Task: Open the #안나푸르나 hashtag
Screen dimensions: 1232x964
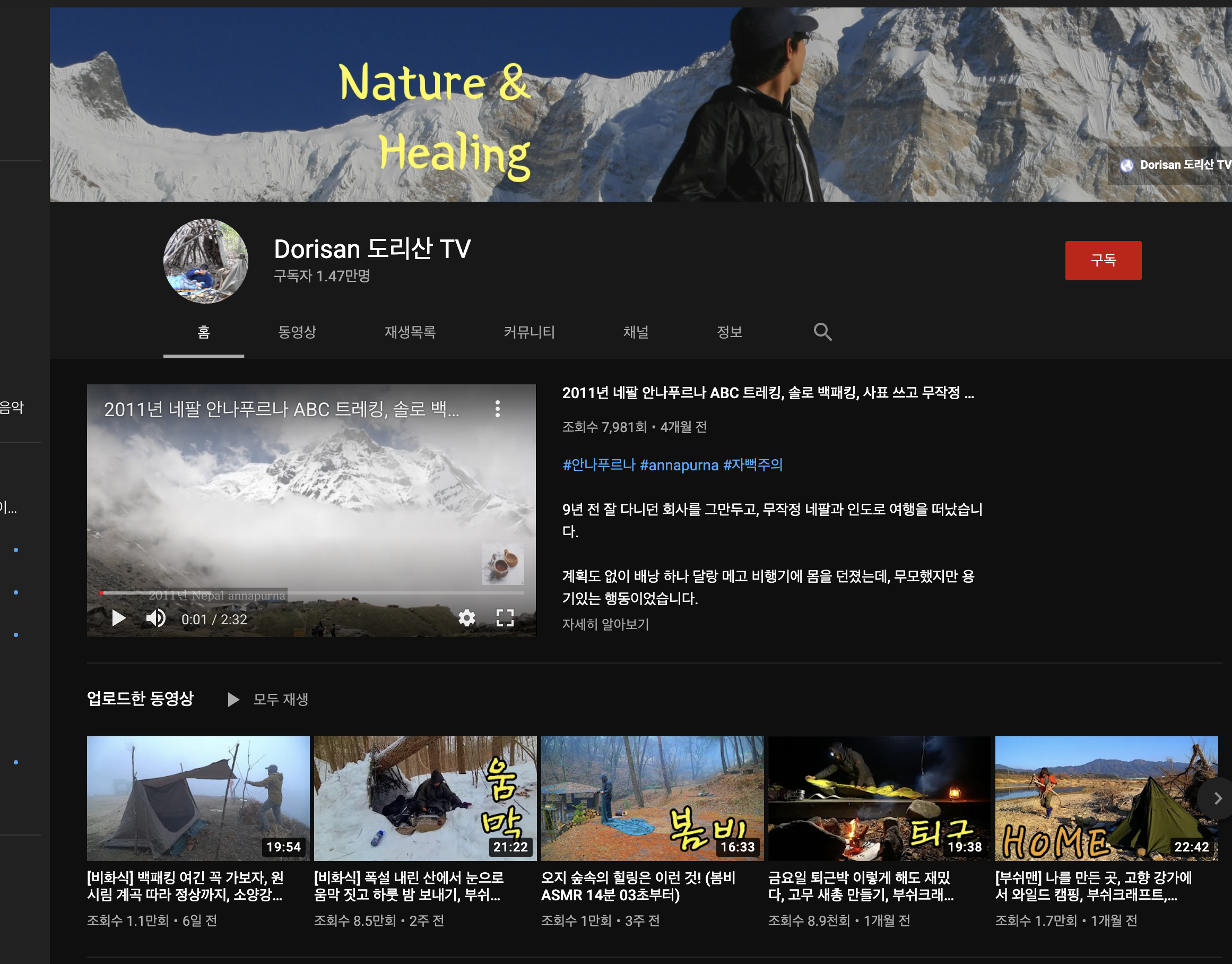Action: (x=599, y=465)
